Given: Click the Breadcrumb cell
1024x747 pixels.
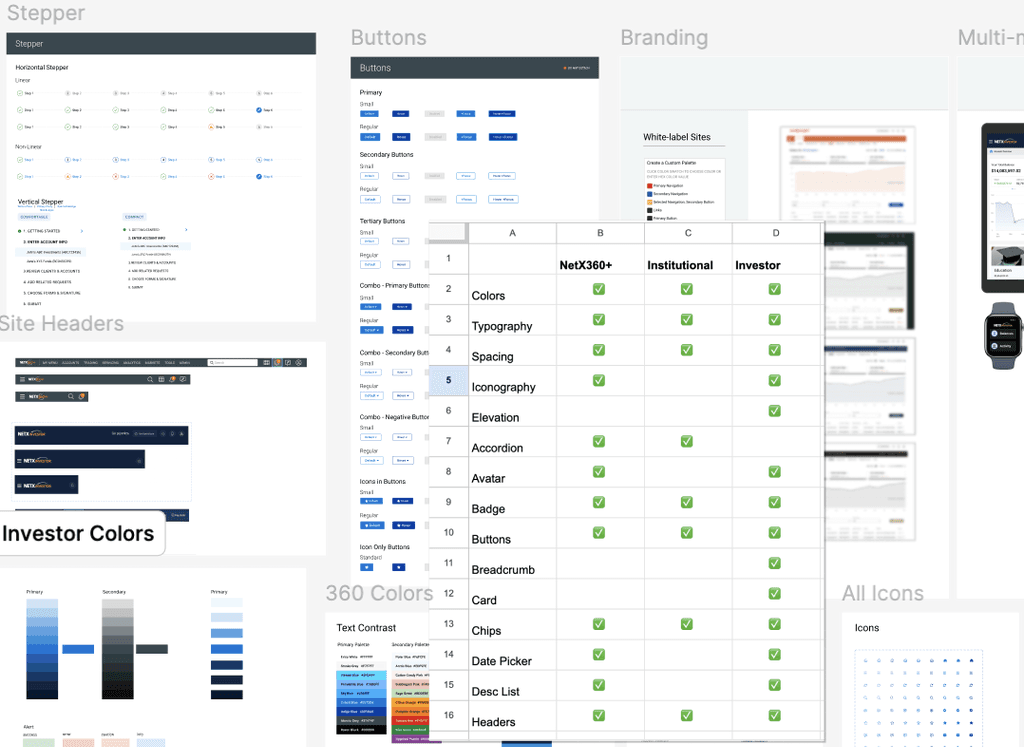Looking at the screenshot, I should click(513, 564).
